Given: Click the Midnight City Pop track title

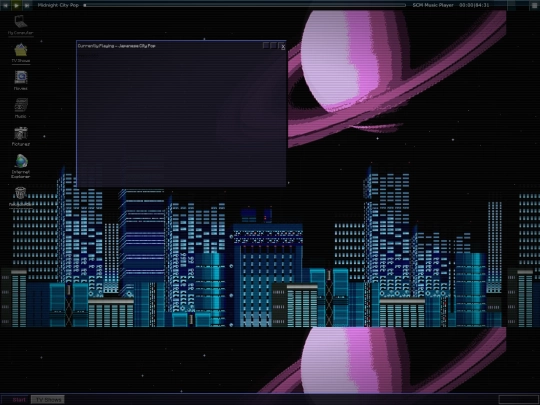Looking at the screenshot, I should (x=58, y=5).
